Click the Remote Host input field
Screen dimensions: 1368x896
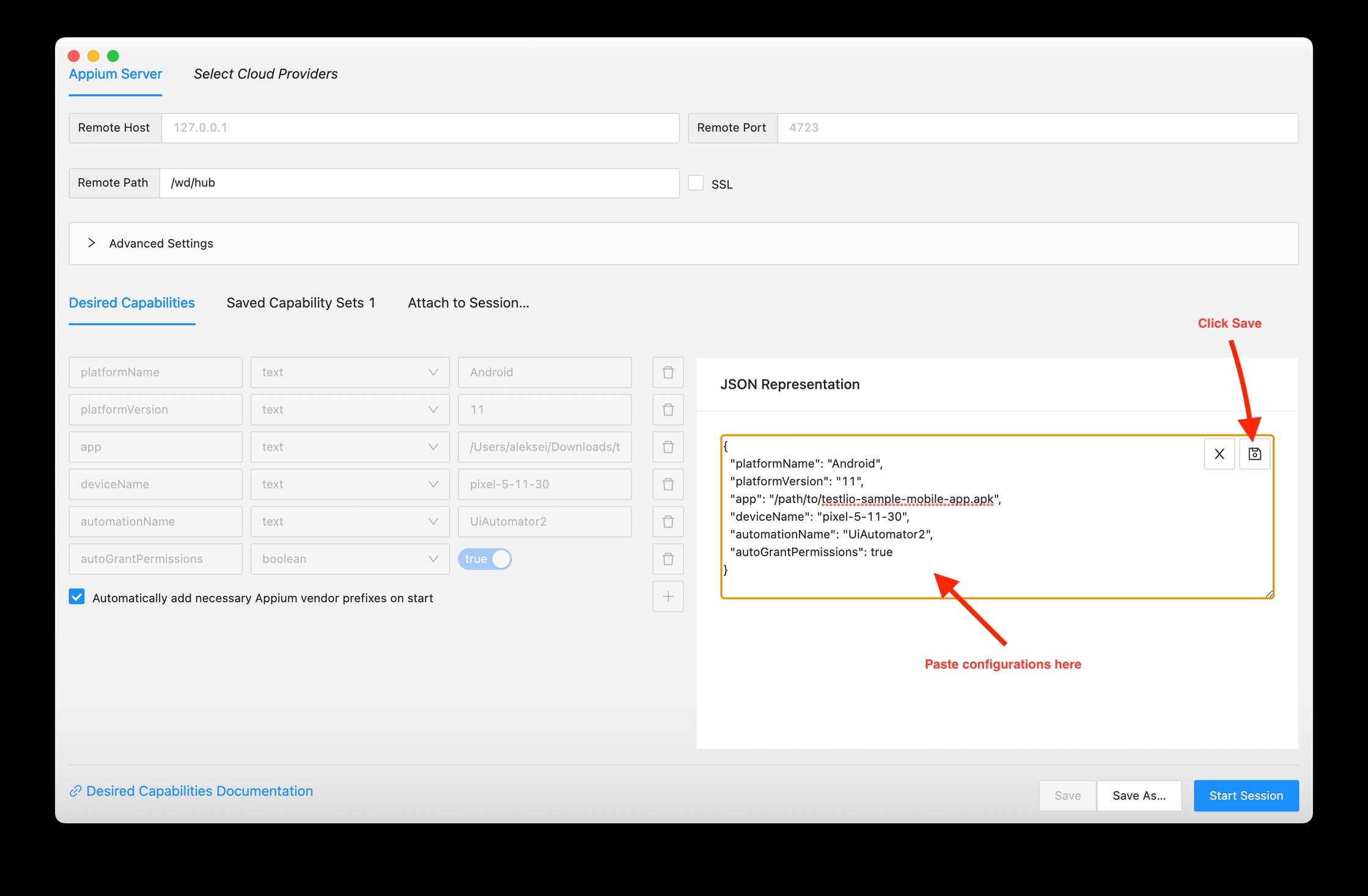(x=419, y=128)
